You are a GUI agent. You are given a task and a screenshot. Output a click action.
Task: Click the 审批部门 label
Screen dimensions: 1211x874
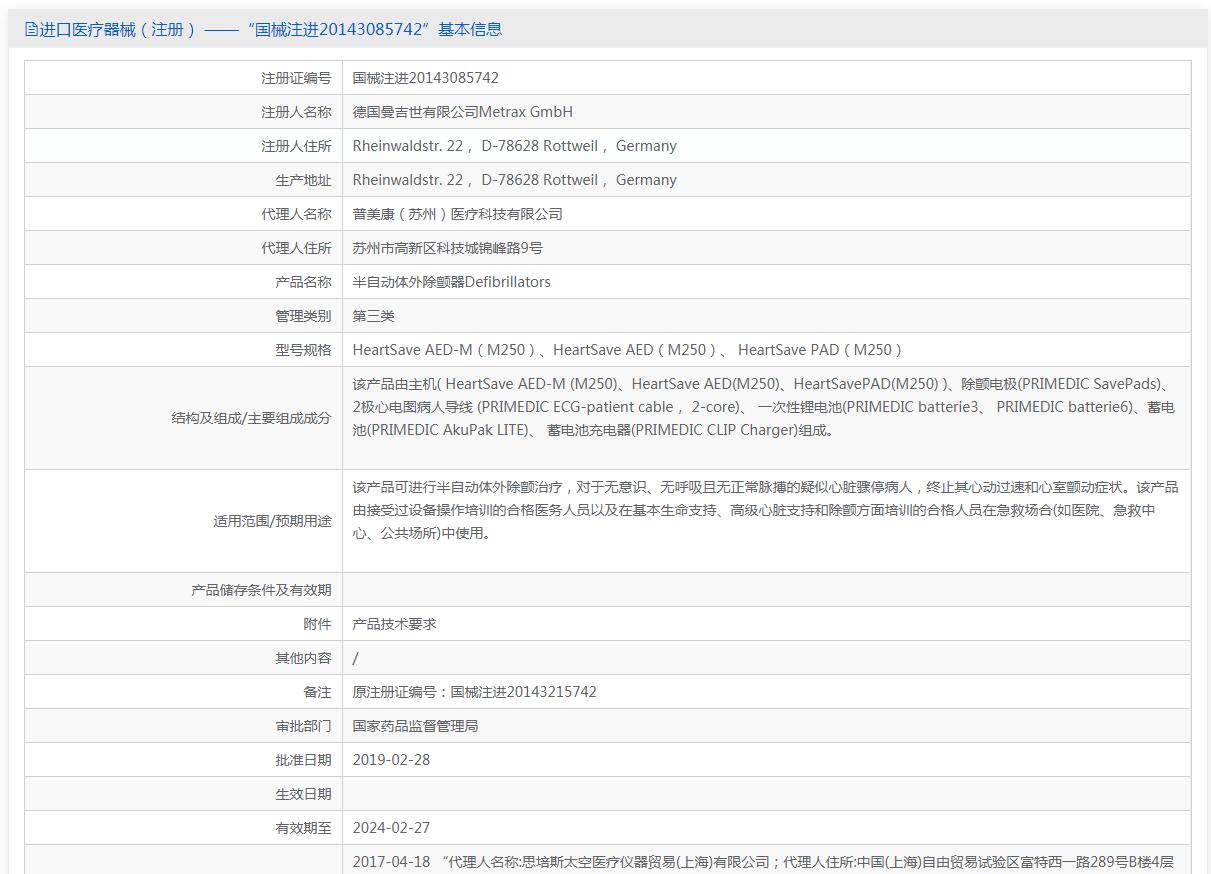pos(303,726)
